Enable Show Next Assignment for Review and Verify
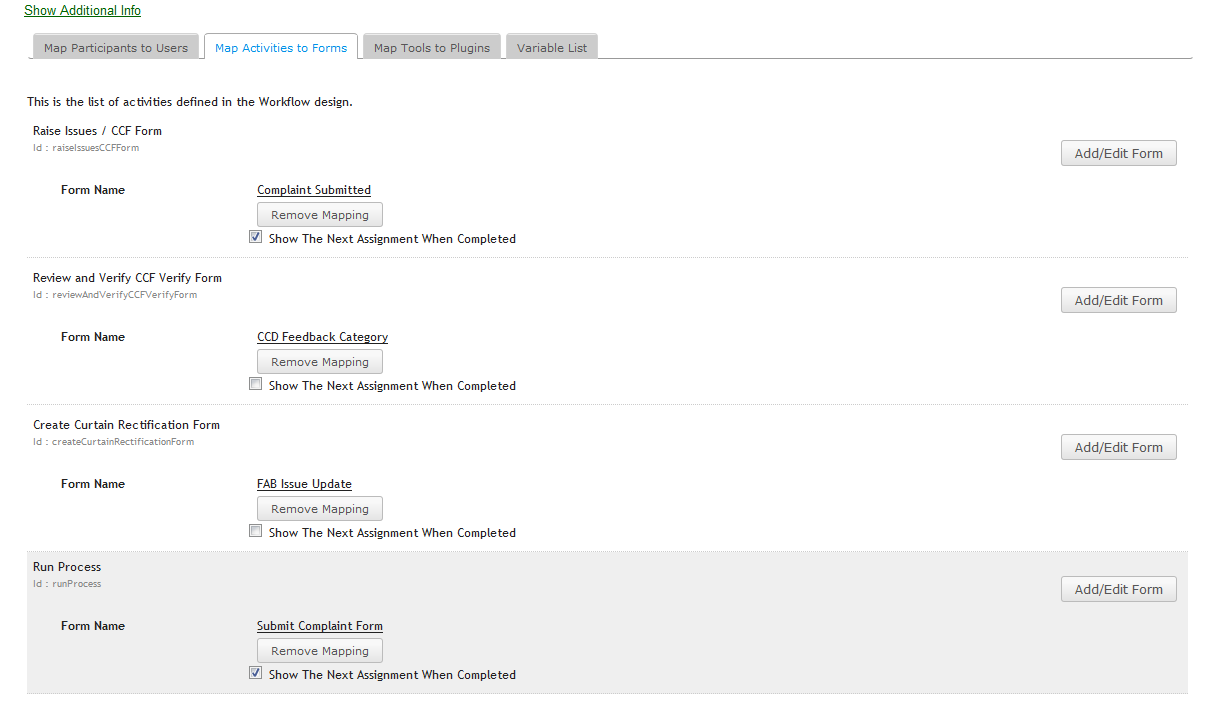Image resolution: width=1220 pixels, height=718 pixels. click(256, 384)
